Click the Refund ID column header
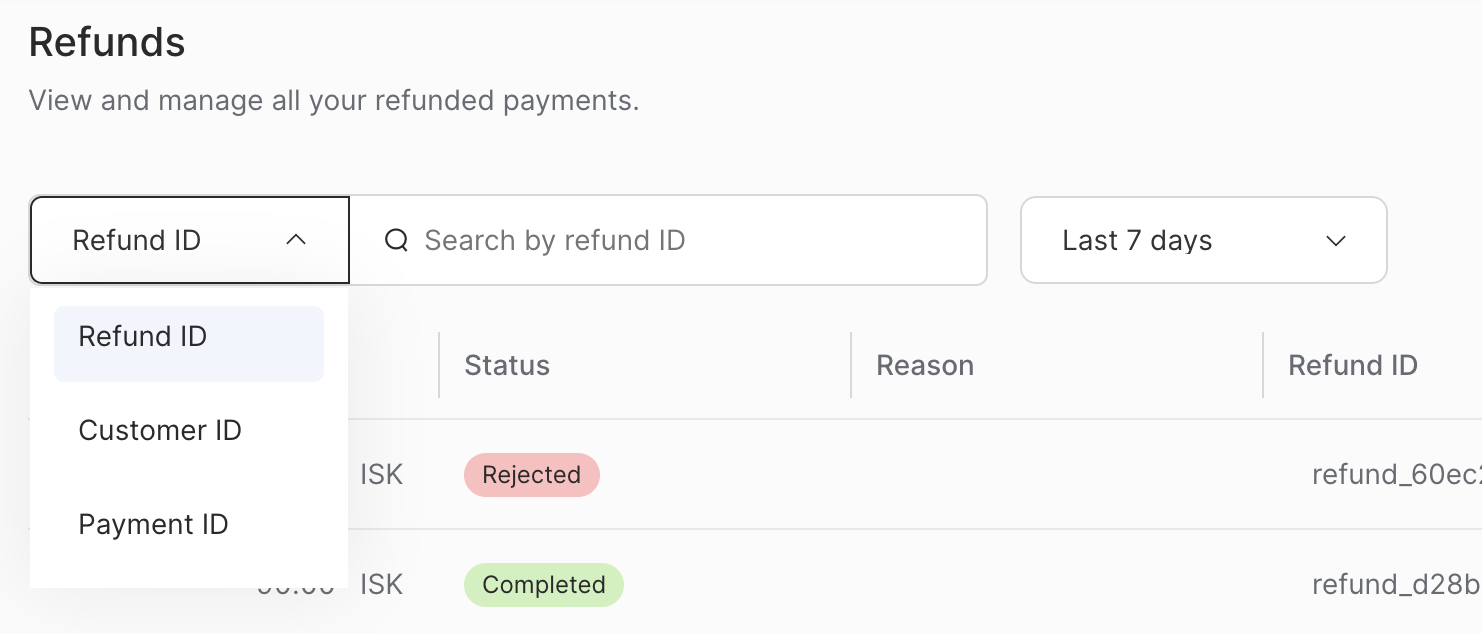 pyautogui.click(x=1353, y=365)
